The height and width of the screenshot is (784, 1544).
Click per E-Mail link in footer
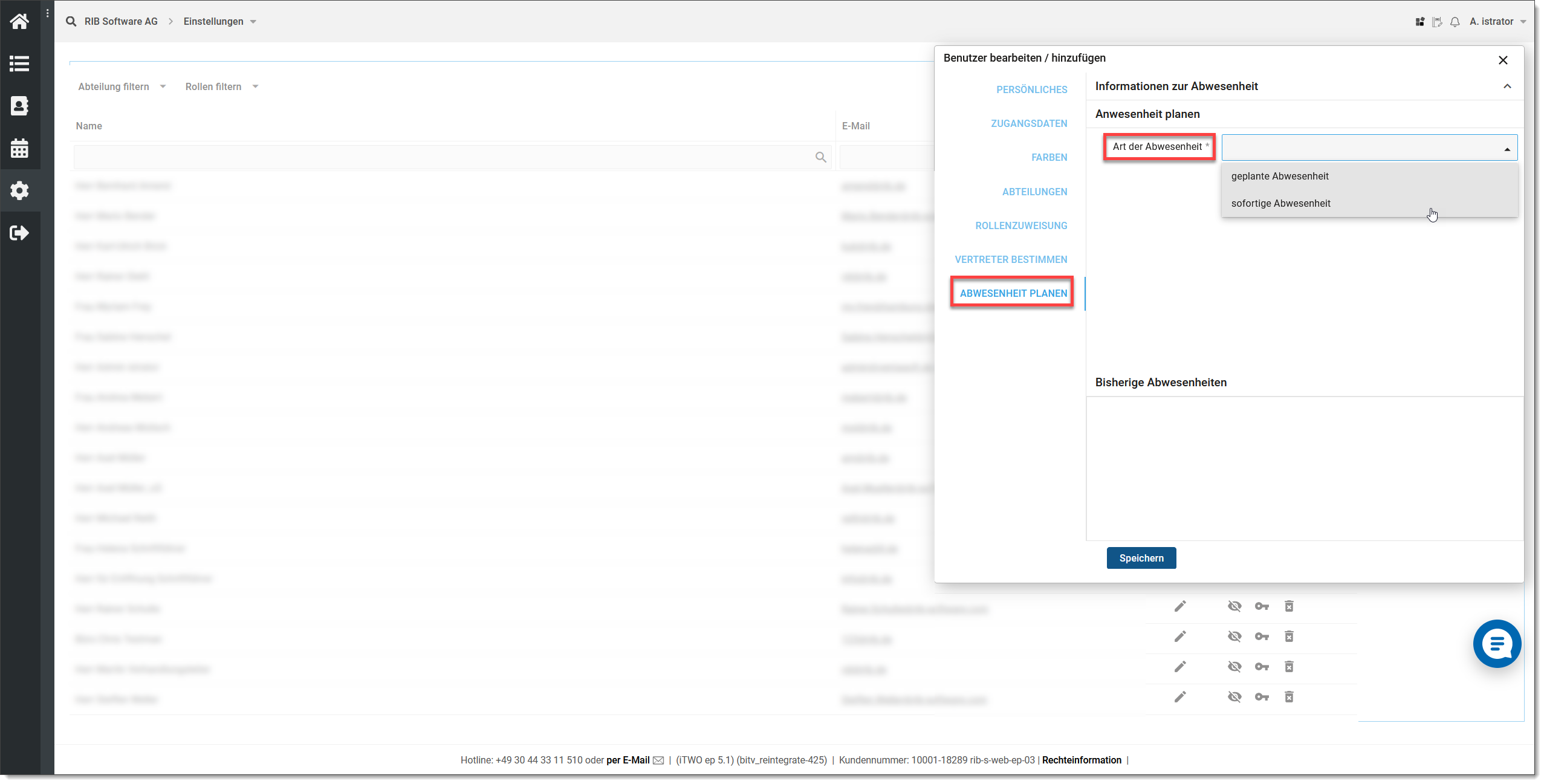point(628,760)
